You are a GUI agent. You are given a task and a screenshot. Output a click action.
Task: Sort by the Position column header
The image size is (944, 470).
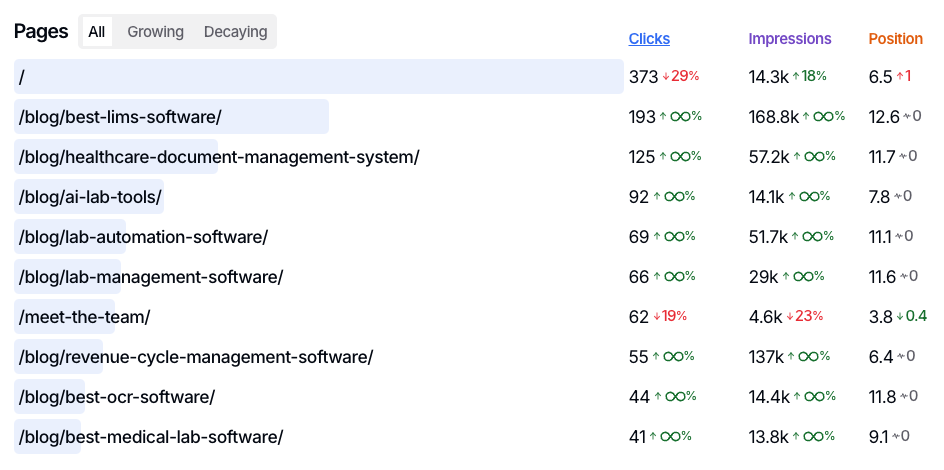click(x=895, y=39)
